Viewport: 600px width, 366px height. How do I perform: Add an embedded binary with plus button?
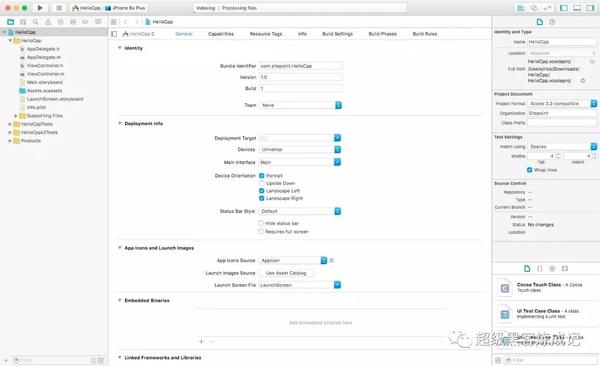pyautogui.click(x=201, y=341)
